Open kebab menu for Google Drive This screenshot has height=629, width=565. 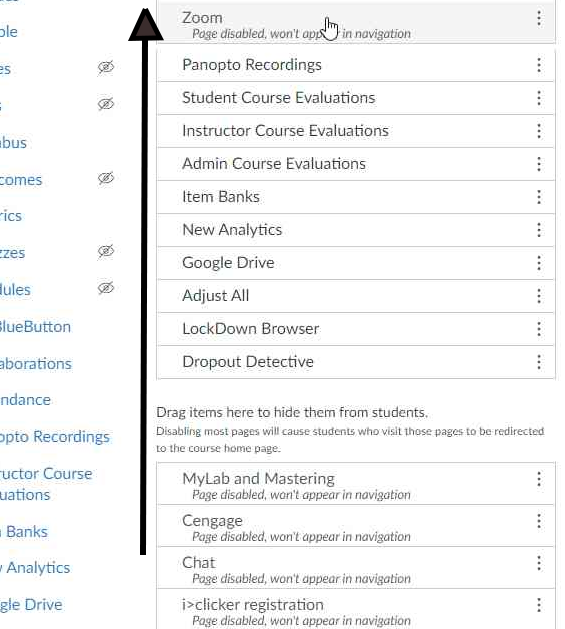coord(539,263)
